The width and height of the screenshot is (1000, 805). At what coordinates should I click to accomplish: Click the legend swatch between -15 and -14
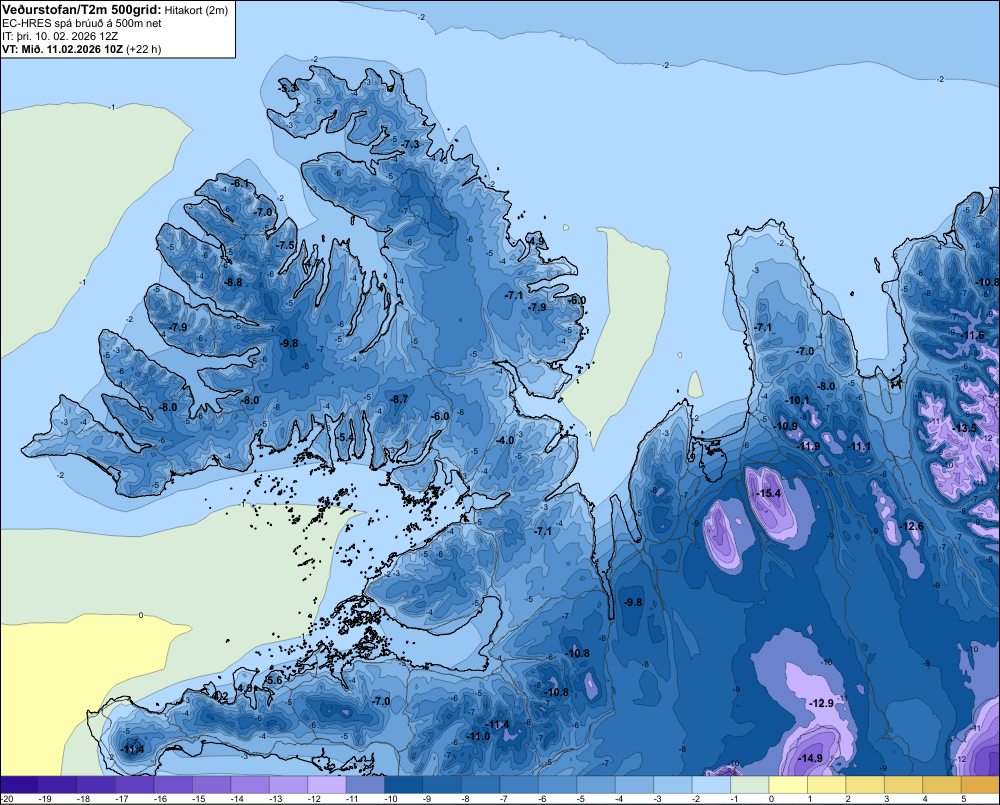click(x=212, y=785)
